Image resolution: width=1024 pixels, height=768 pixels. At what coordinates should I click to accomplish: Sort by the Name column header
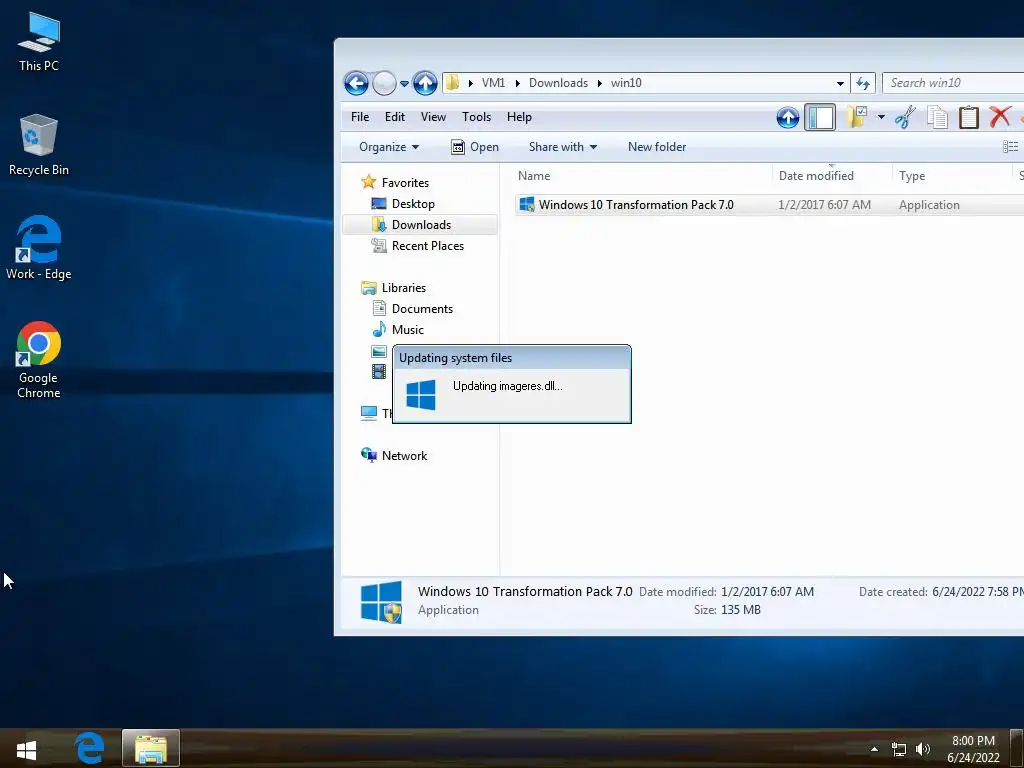pyautogui.click(x=534, y=176)
